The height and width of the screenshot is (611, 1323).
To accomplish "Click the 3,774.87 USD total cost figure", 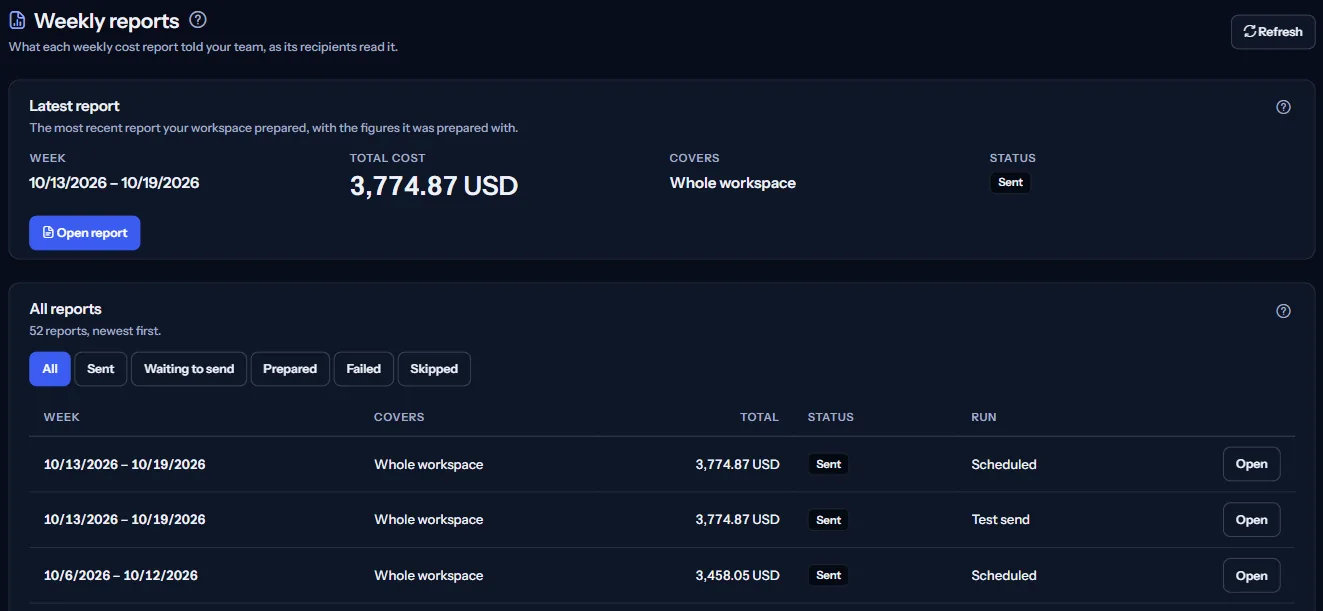I will coord(434,185).
